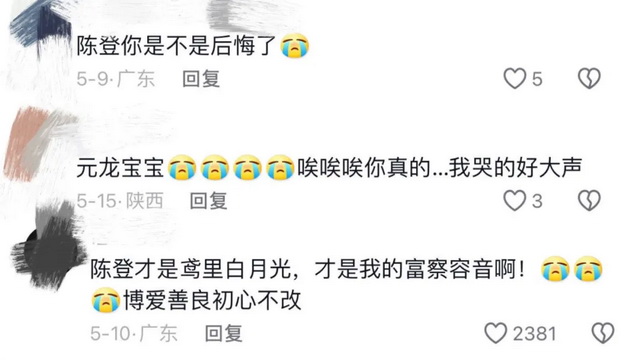
Task: Click 回复 under the 5-10 广东 comment
Action: click(x=224, y=333)
